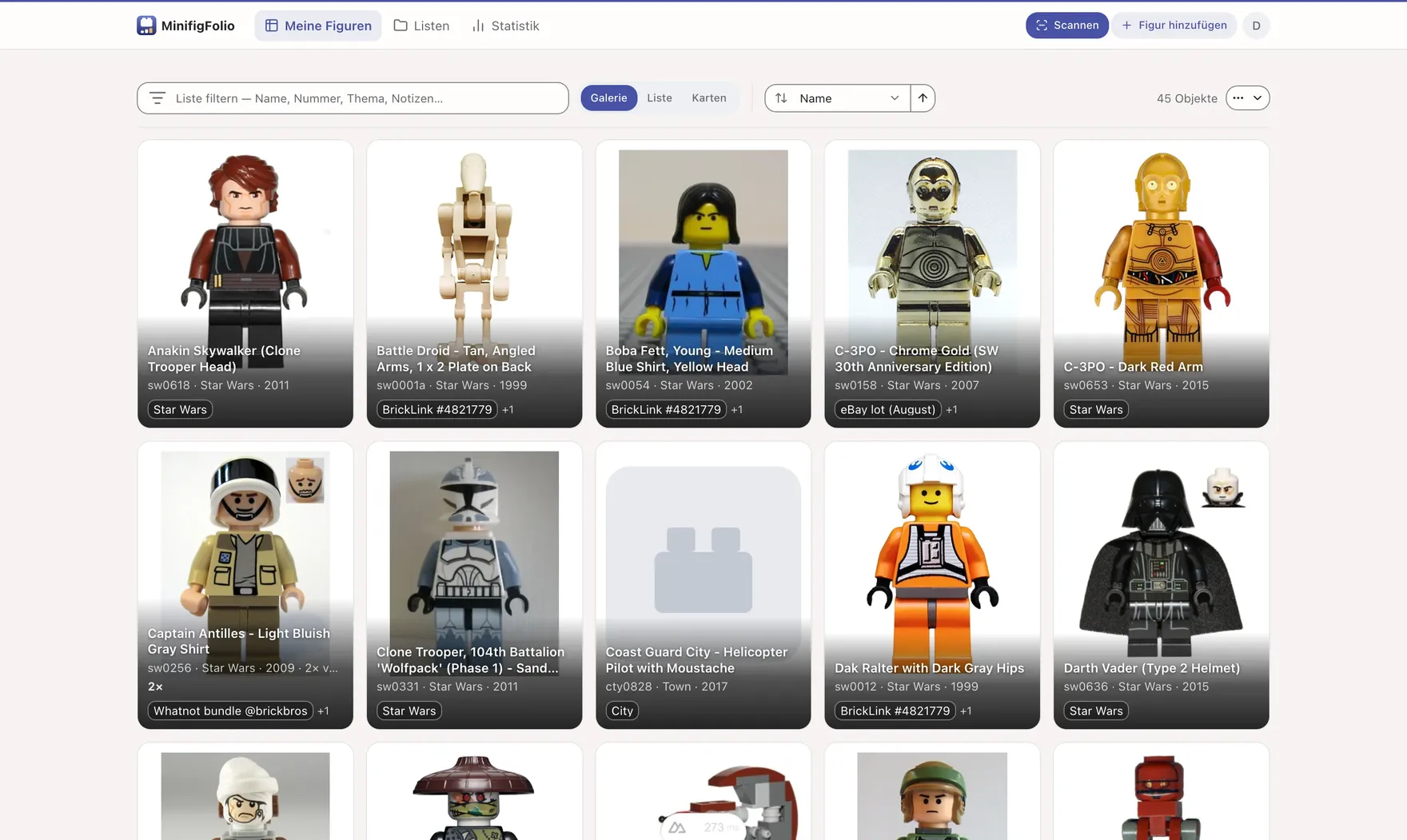Open Boba Fett, Young card
1407x840 pixels.
703,284
